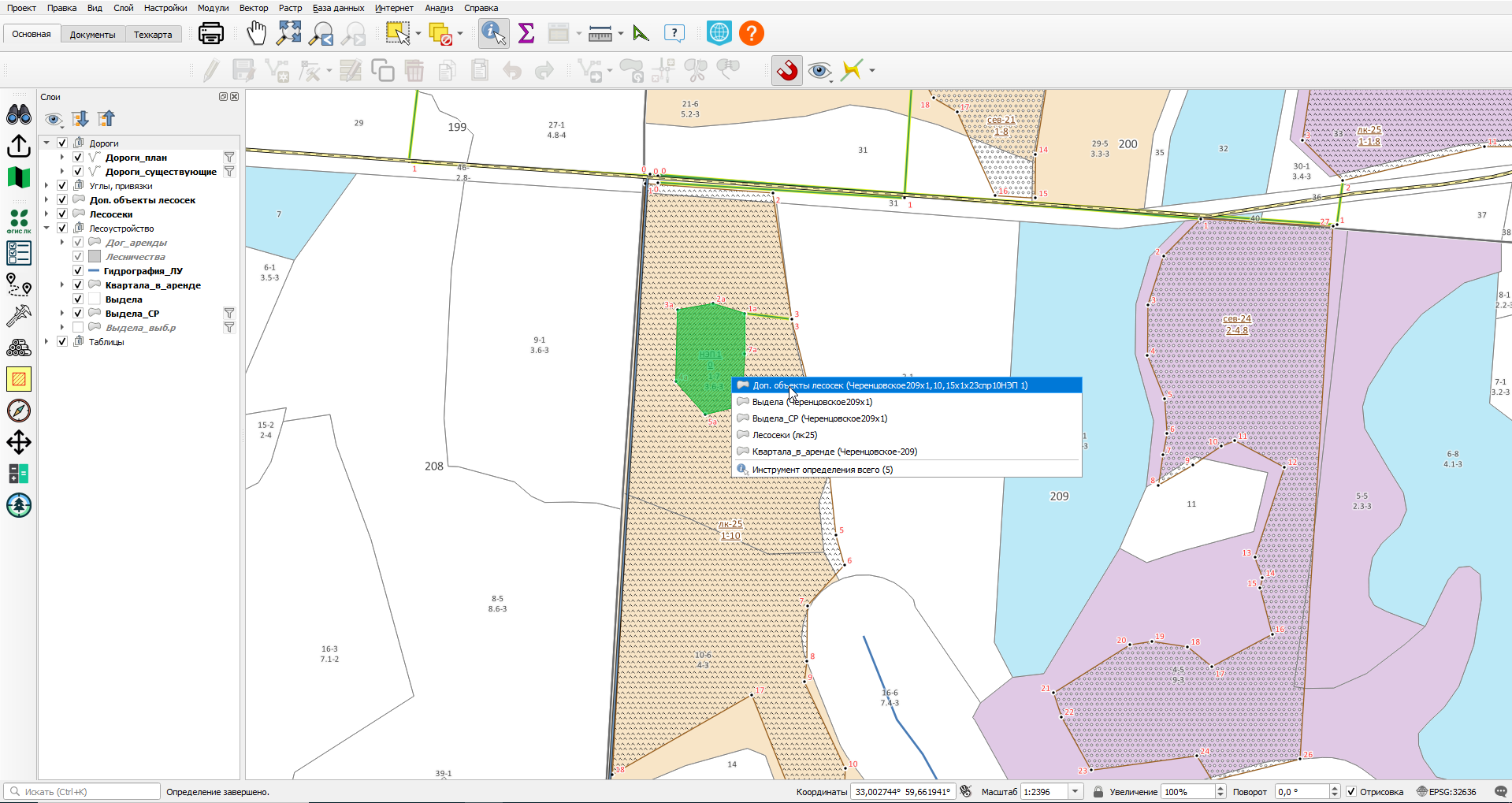Expand the Квартала_в_аренде layer node
The width and height of the screenshot is (1512, 803).
point(62,285)
